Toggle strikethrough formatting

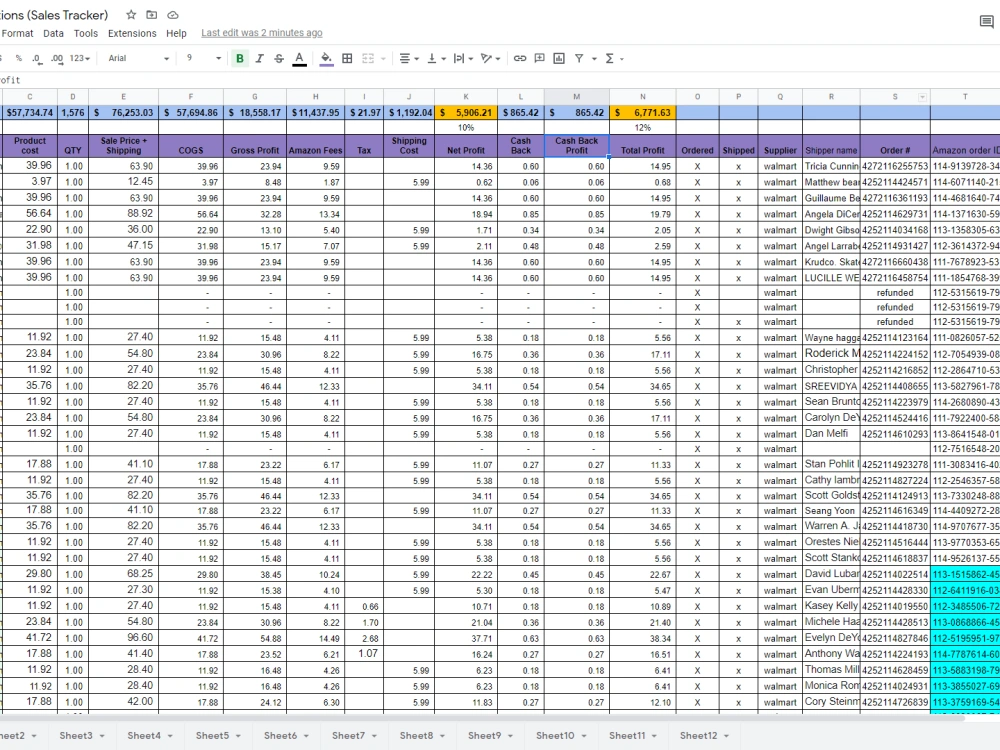click(279, 58)
